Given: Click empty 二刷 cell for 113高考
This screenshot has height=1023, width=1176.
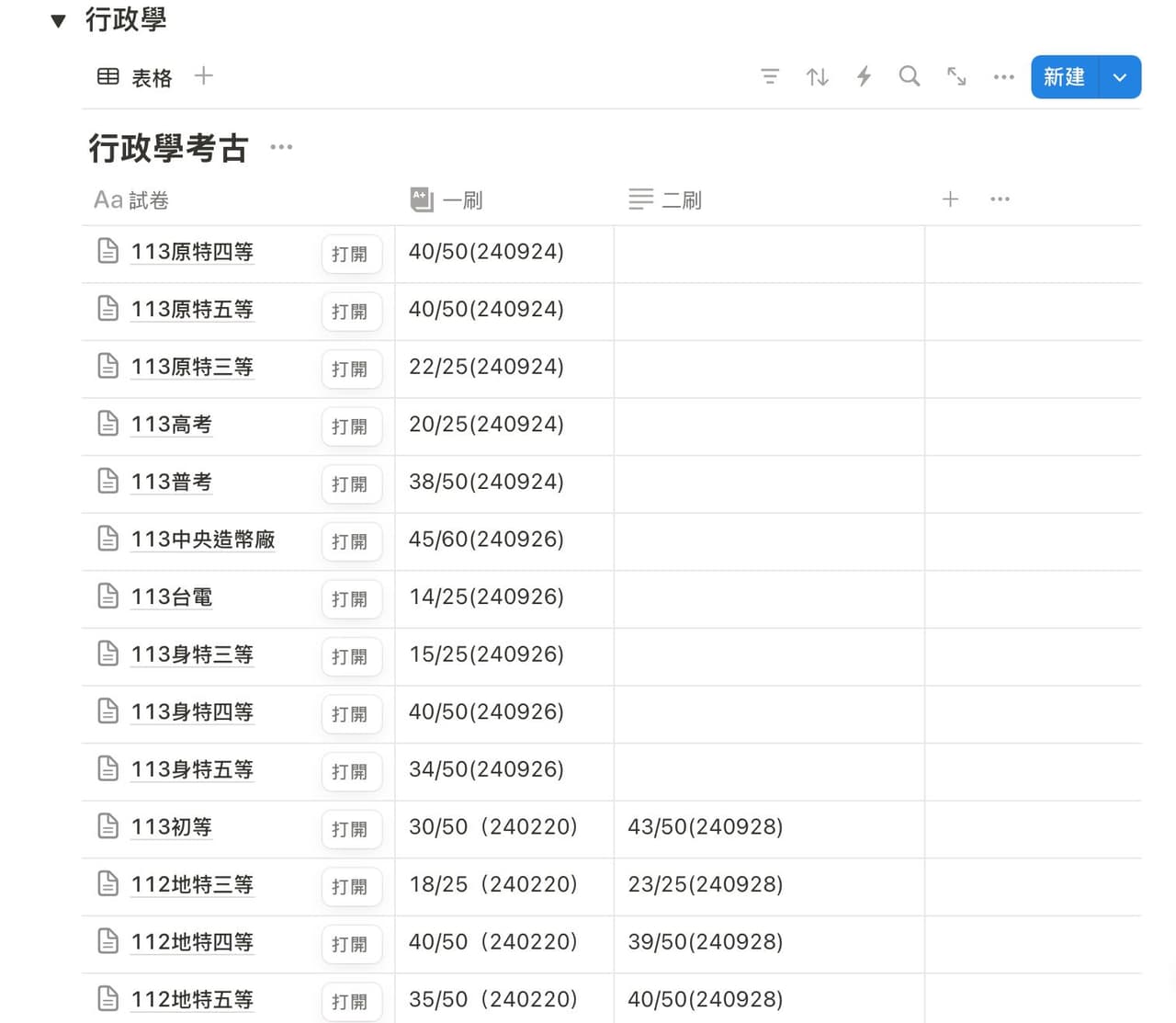Looking at the screenshot, I should (769, 426).
